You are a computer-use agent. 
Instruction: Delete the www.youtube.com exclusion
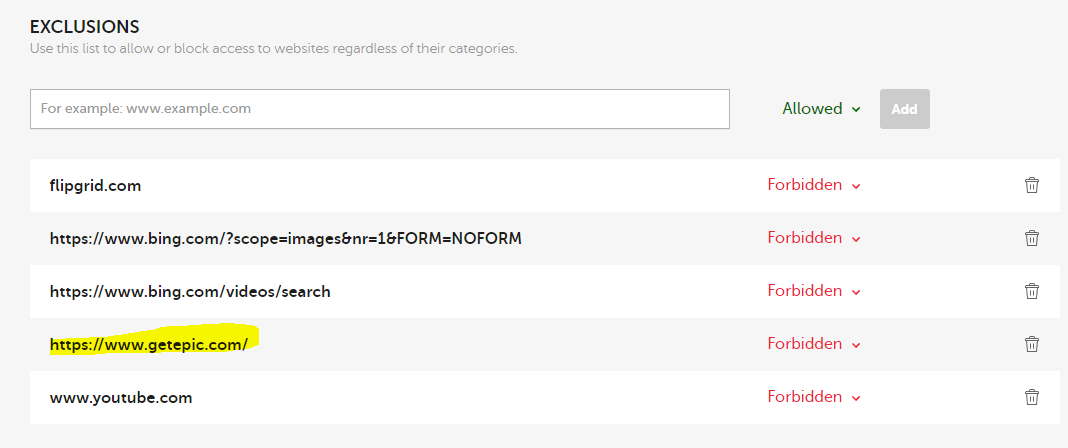tap(1032, 397)
